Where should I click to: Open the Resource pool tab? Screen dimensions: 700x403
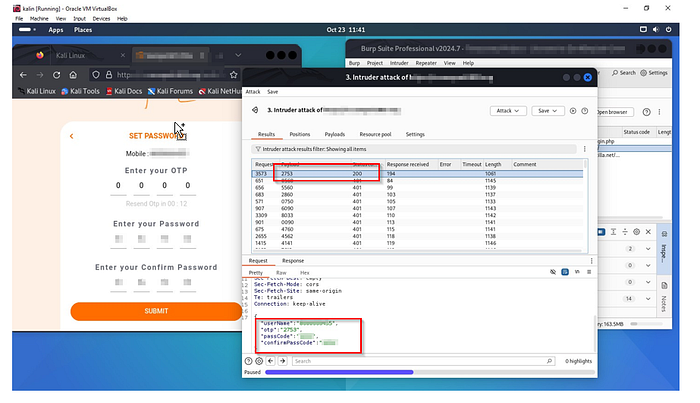375,134
